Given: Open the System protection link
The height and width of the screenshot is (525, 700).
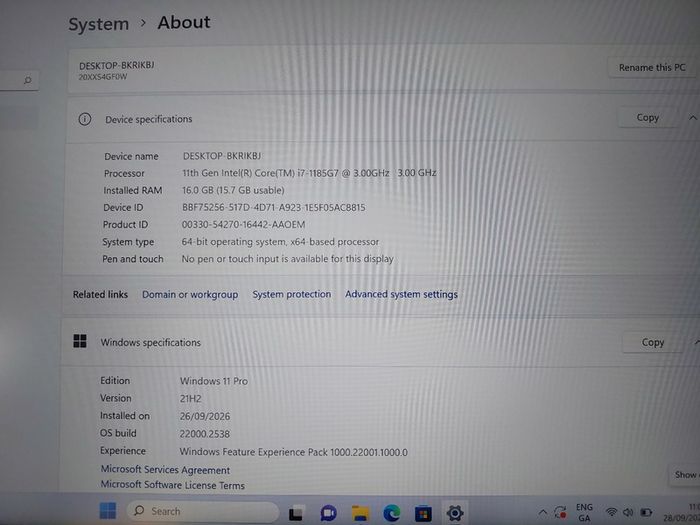Looking at the screenshot, I should [292, 294].
